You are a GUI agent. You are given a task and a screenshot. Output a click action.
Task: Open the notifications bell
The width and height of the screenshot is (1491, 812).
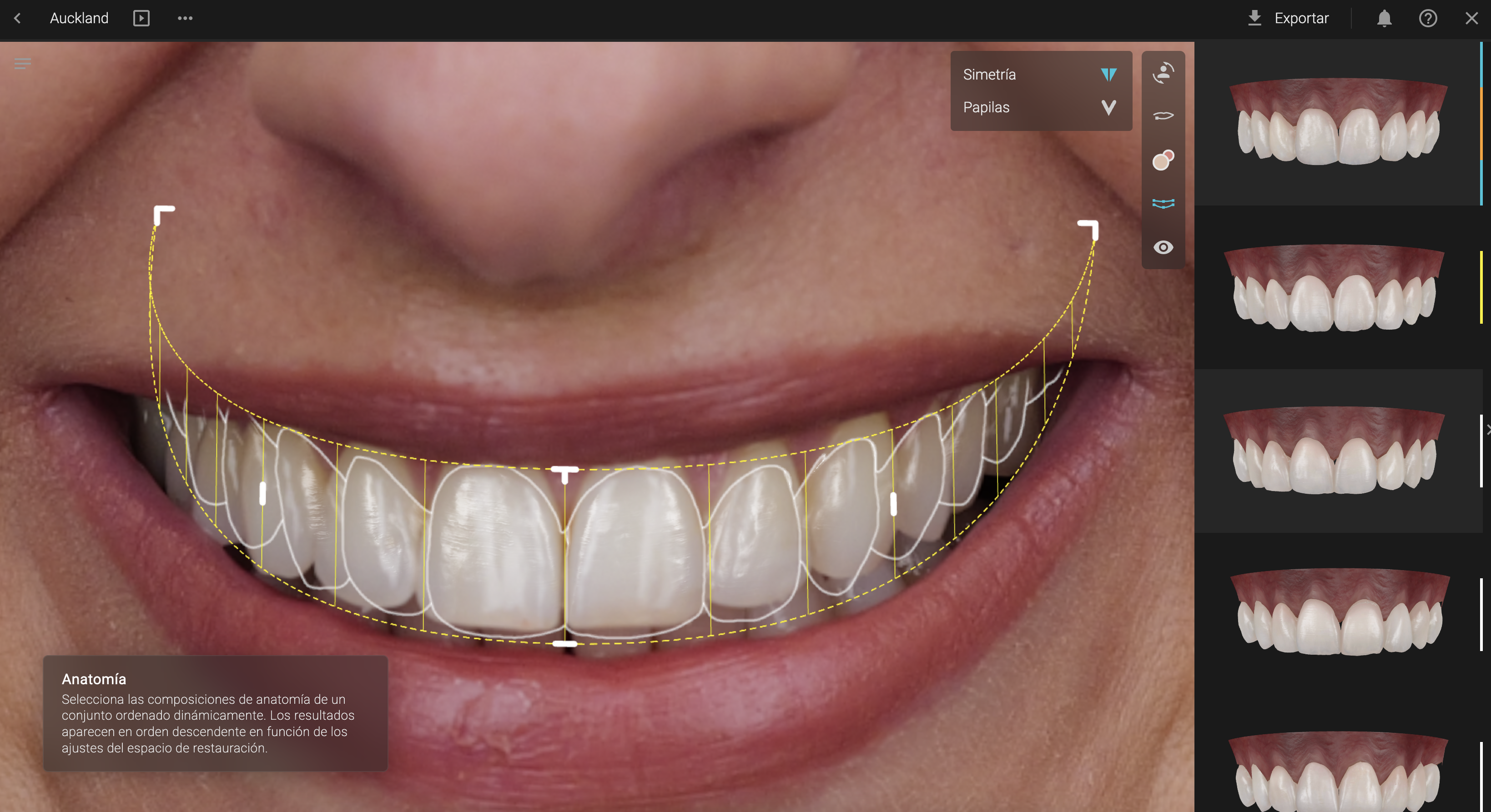[1384, 19]
